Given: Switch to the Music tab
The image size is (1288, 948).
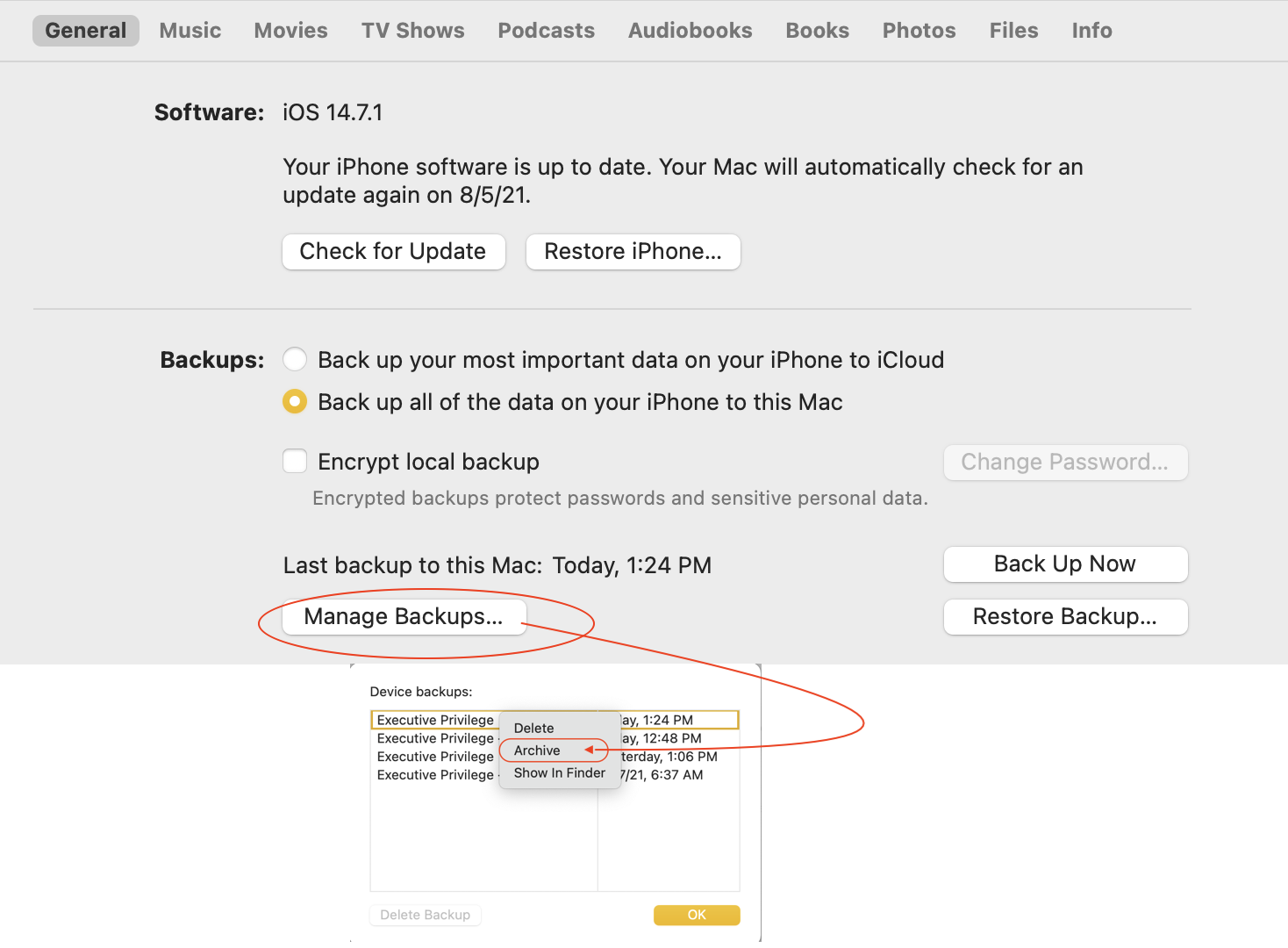Looking at the screenshot, I should tap(190, 31).
